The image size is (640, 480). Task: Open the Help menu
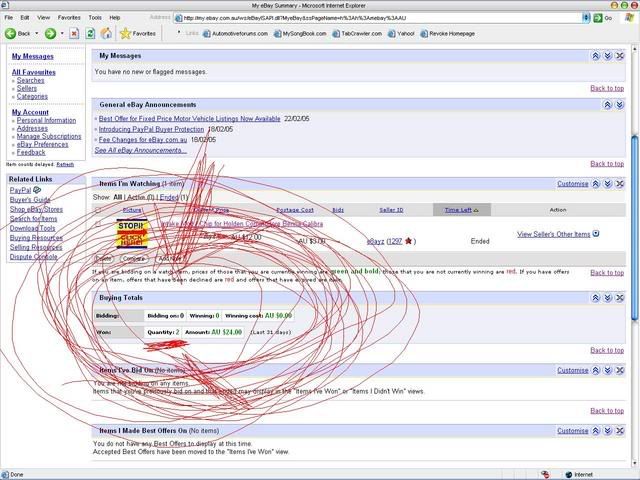[115, 18]
